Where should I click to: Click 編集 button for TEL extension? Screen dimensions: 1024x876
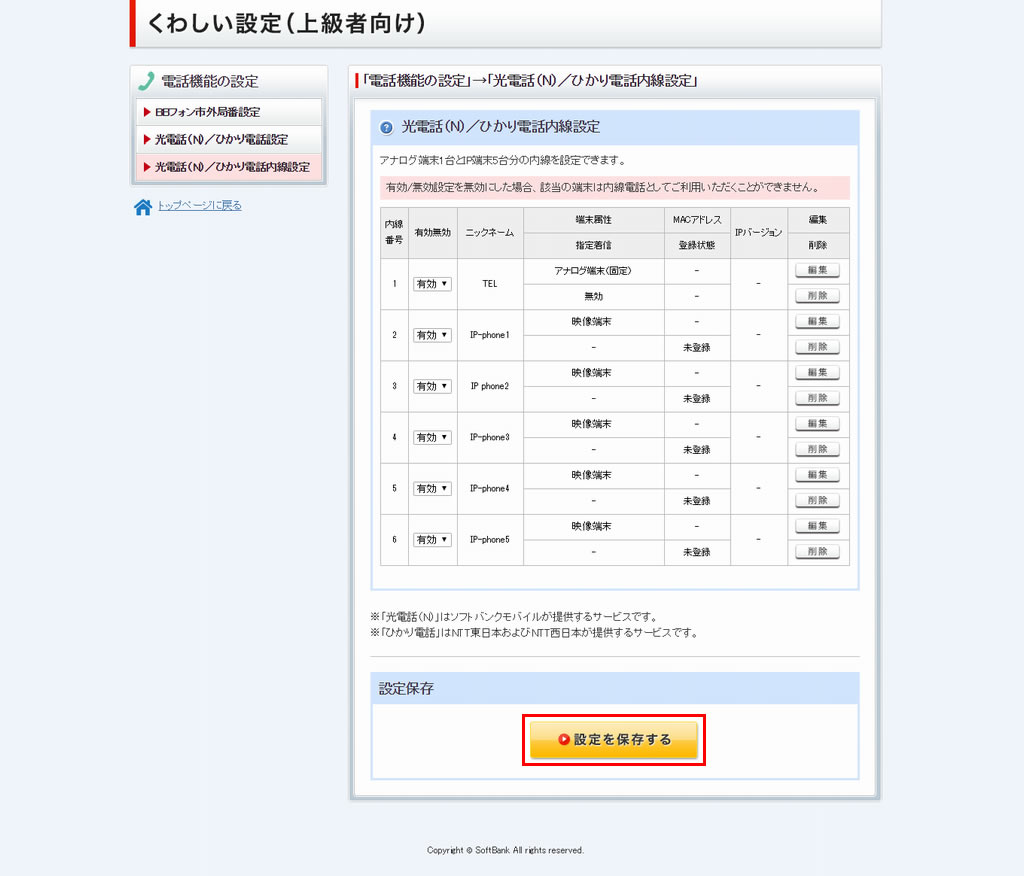pyautogui.click(x=817, y=270)
